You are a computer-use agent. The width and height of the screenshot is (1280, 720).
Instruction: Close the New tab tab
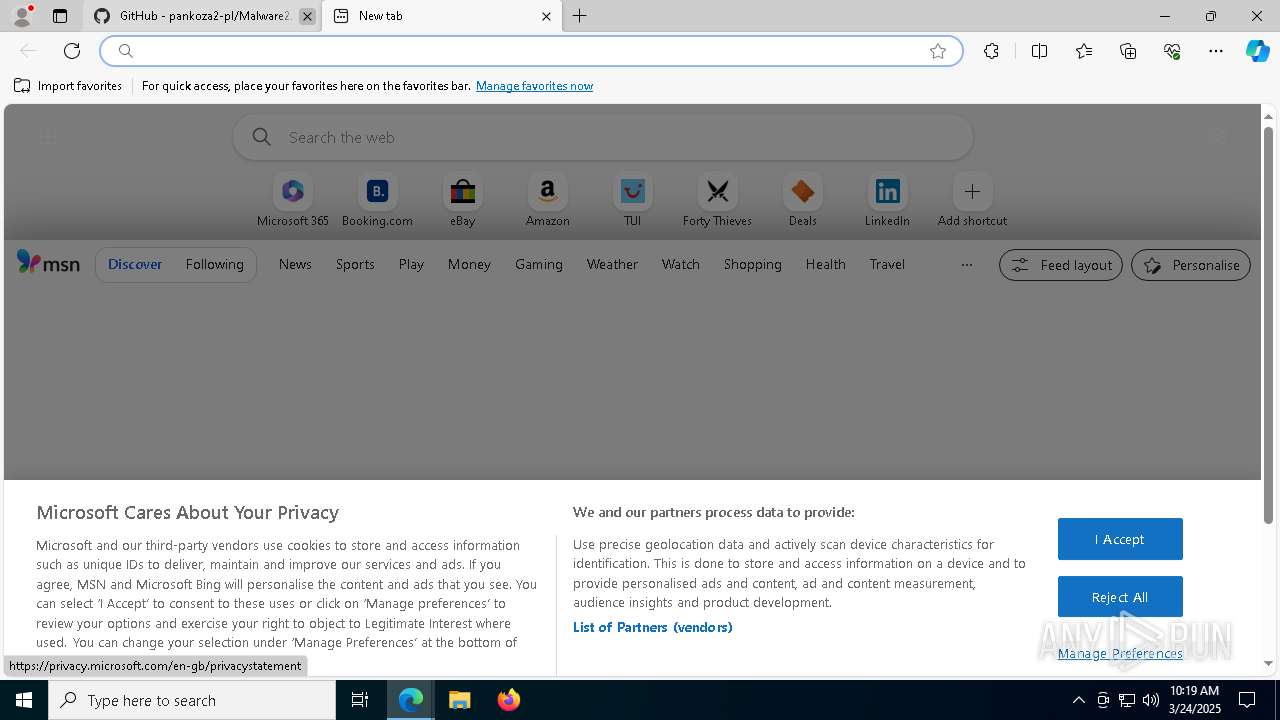(546, 16)
